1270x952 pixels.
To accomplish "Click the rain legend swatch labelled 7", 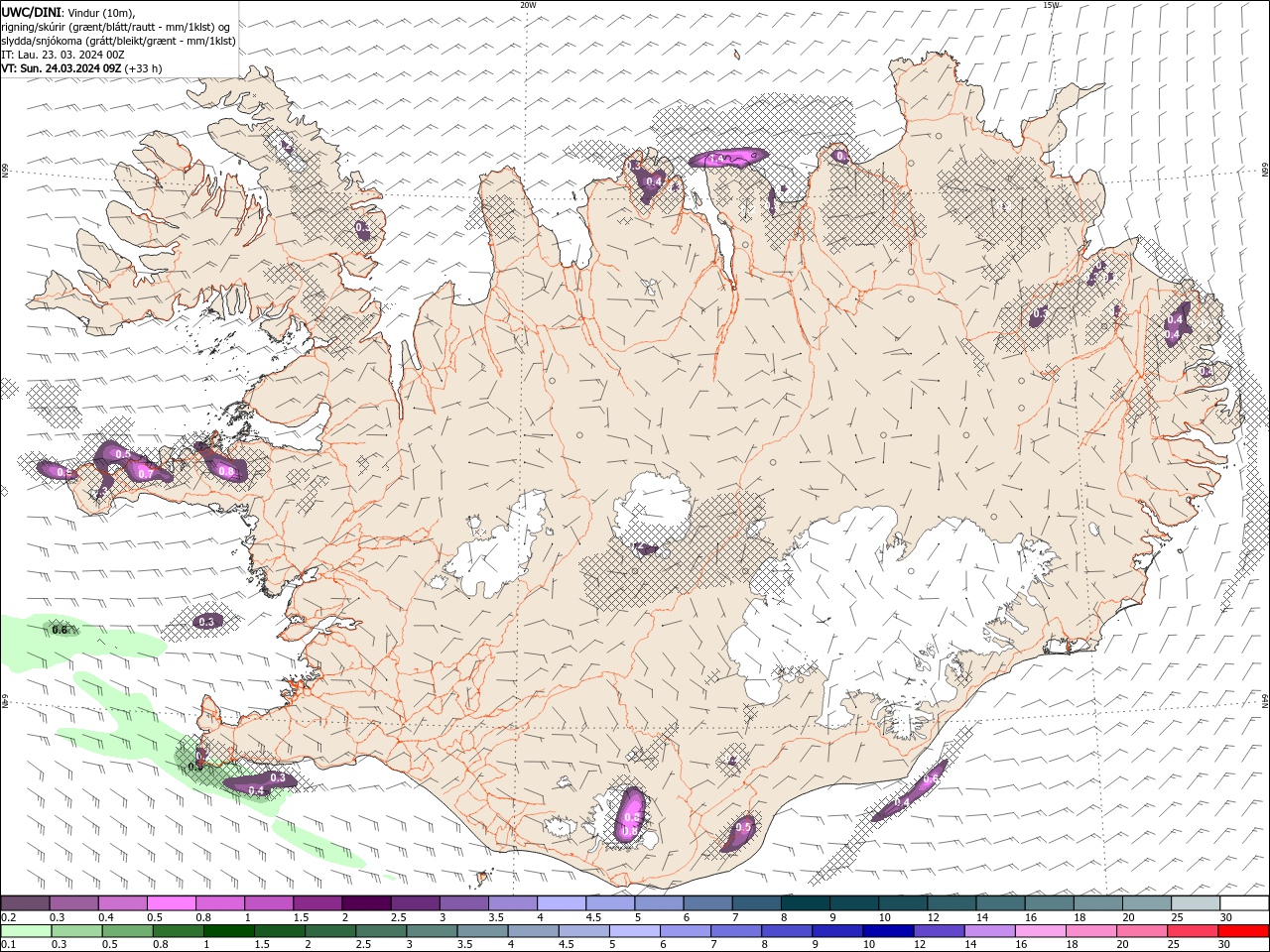I will pyautogui.click(x=735, y=931).
